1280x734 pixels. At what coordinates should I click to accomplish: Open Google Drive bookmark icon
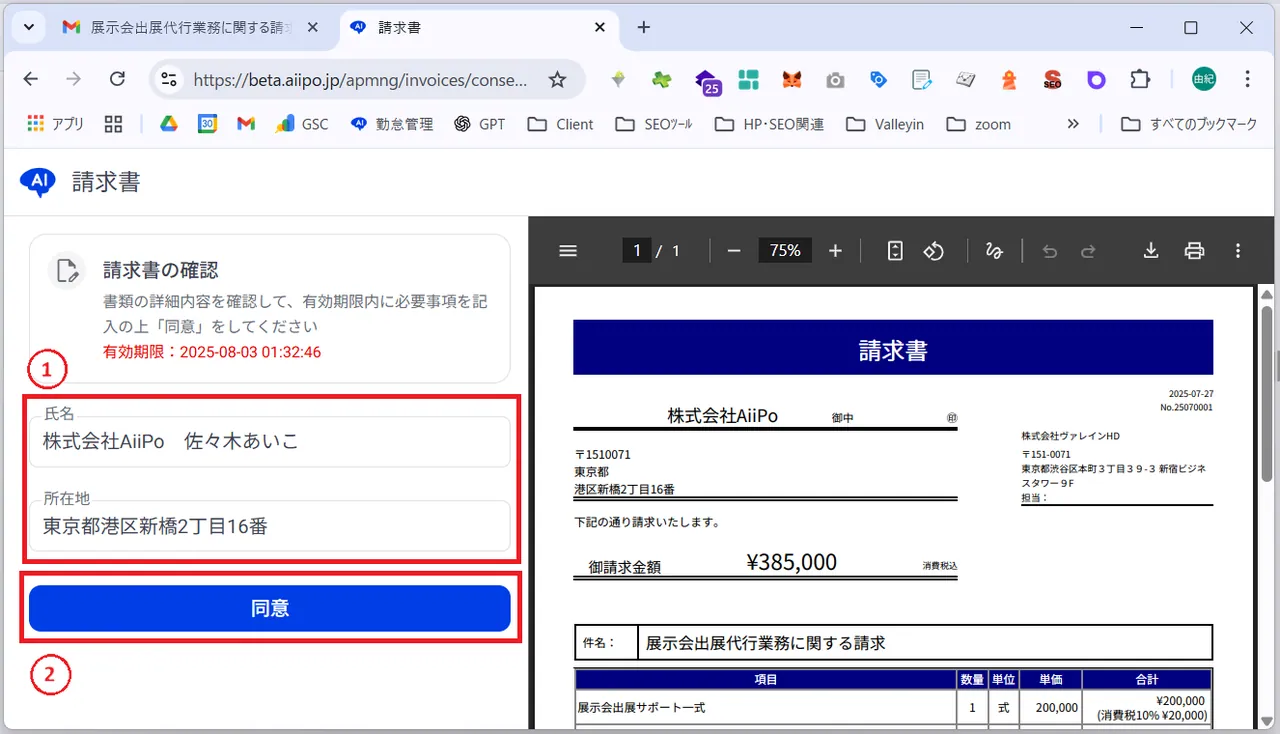pyautogui.click(x=169, y=124)
